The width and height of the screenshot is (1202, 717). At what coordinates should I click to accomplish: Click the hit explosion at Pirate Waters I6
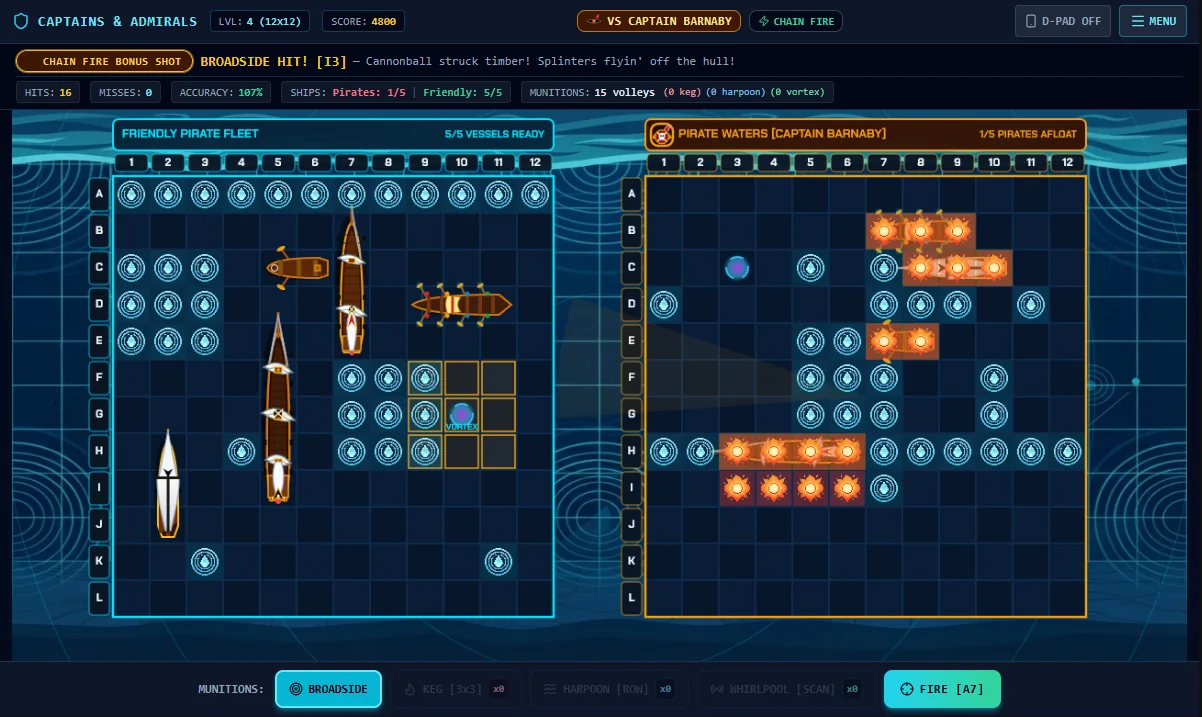pyautogui.click(x=847, y=489)
